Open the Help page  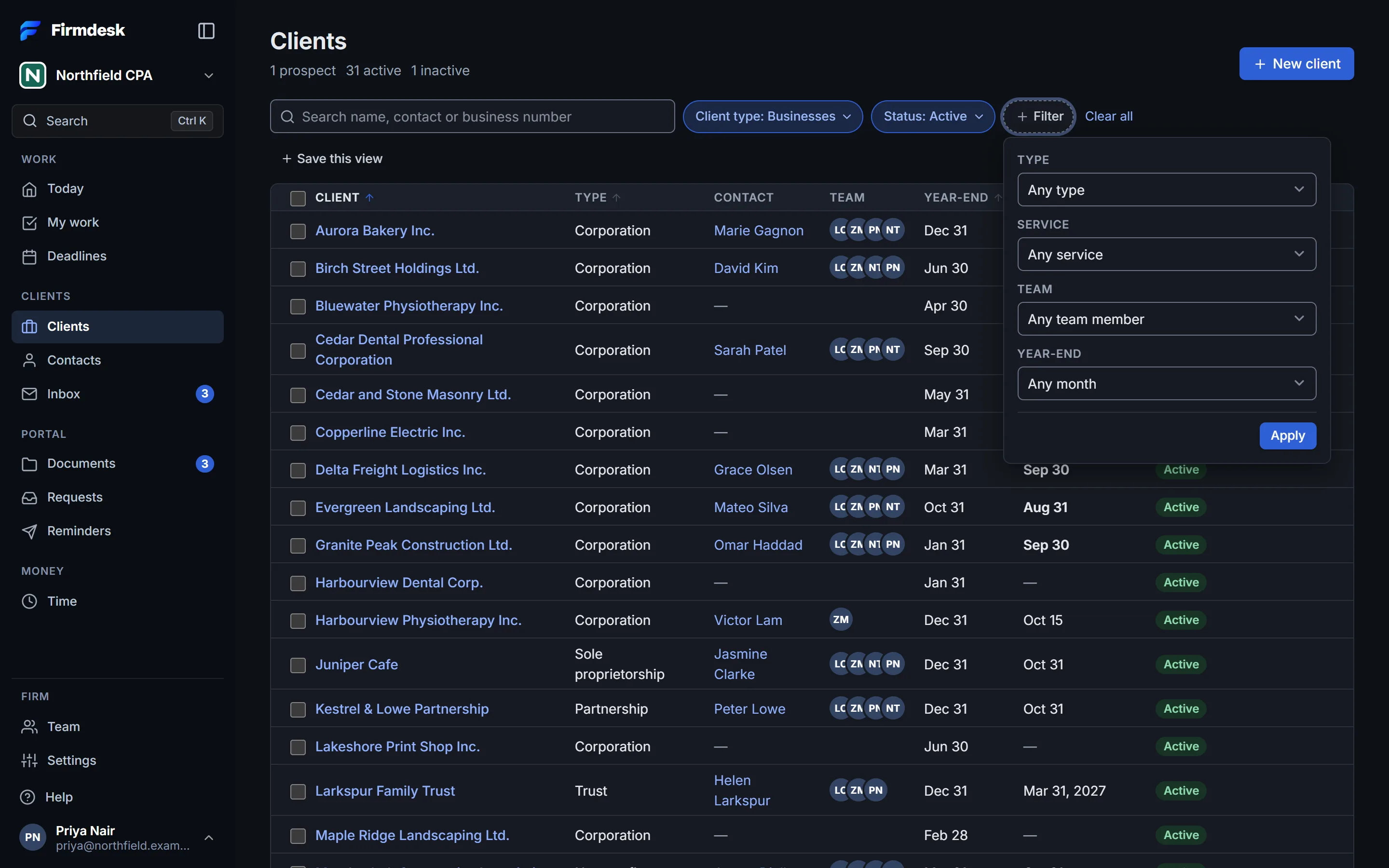point(118,797)
